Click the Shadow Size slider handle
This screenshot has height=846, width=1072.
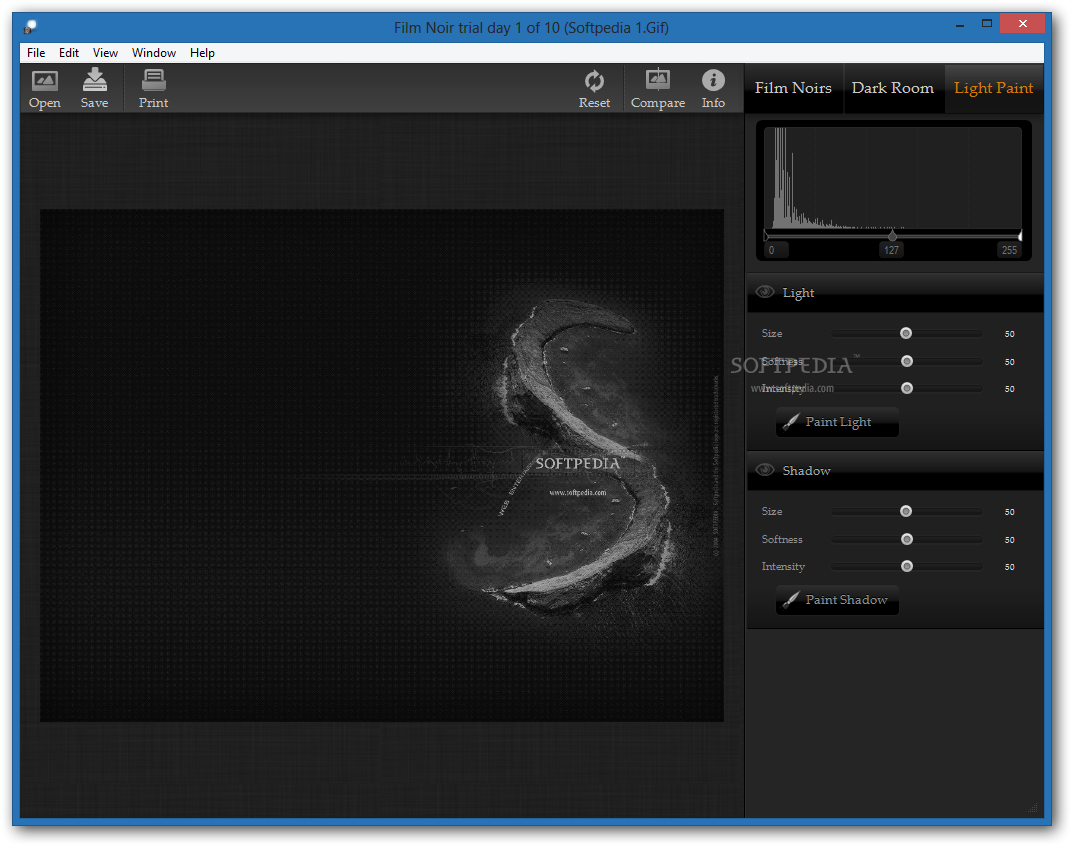tap(906, 512)
